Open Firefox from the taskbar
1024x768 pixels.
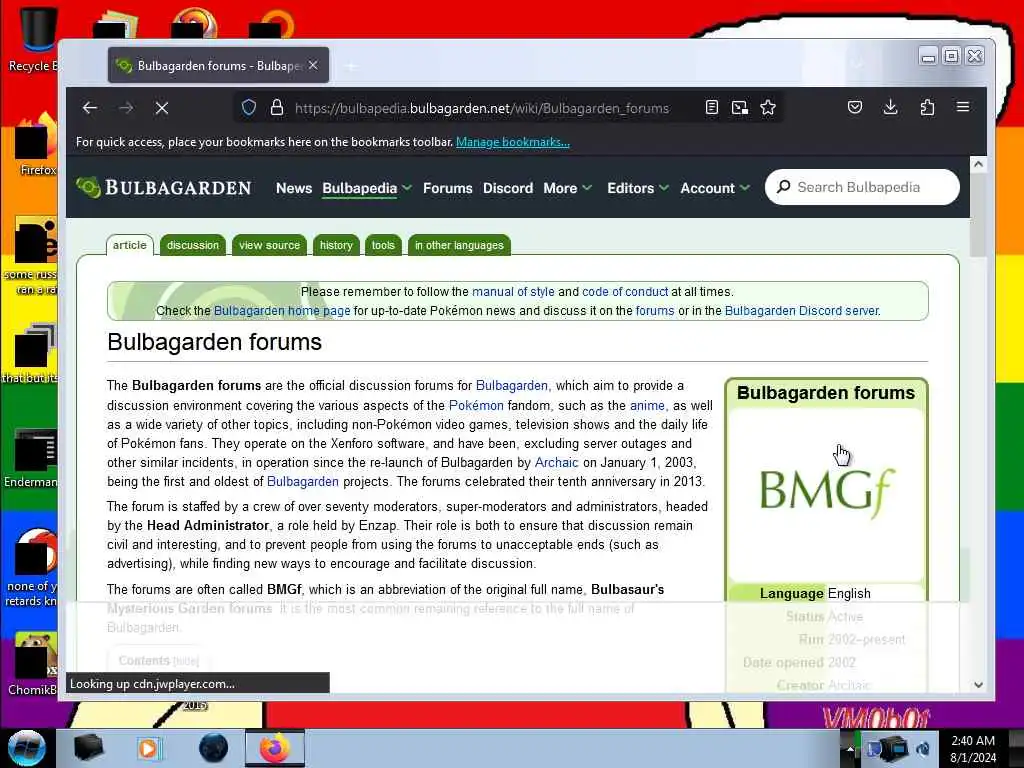click(274, 748)
